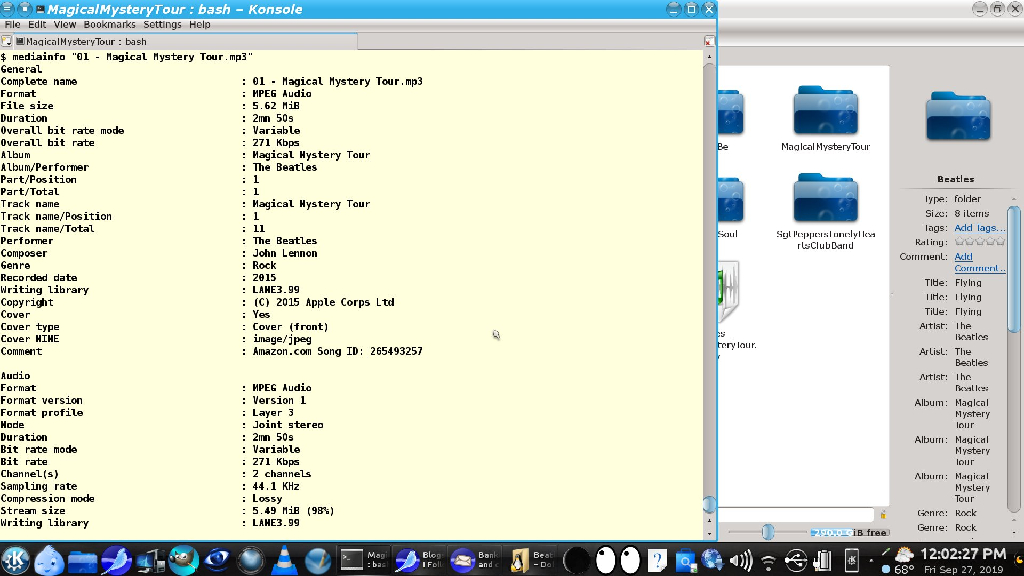Open the Settings menu in Konsole

point(162,24)
